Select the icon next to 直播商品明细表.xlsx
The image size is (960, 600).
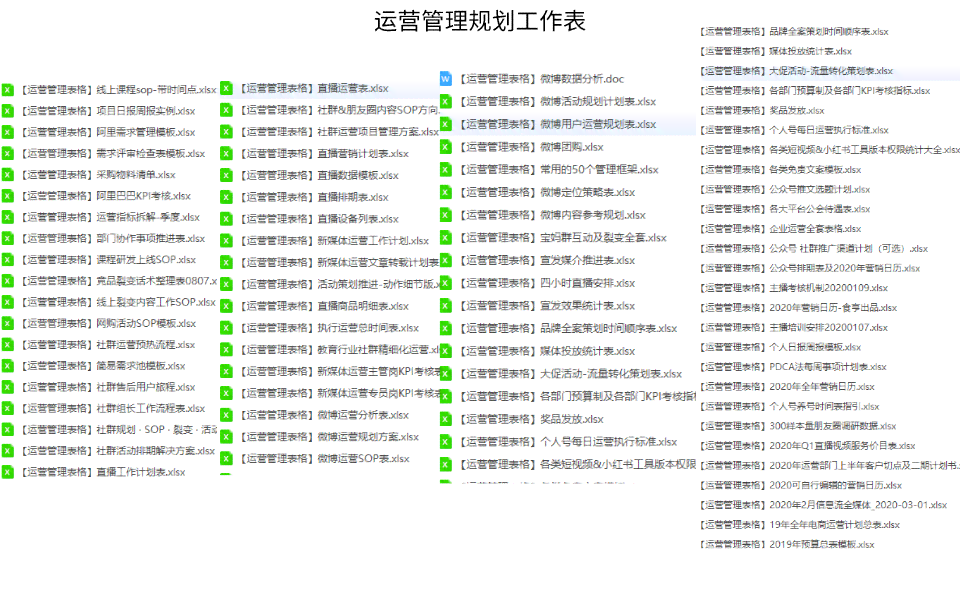pyautogui.click(x=227, y=306)
